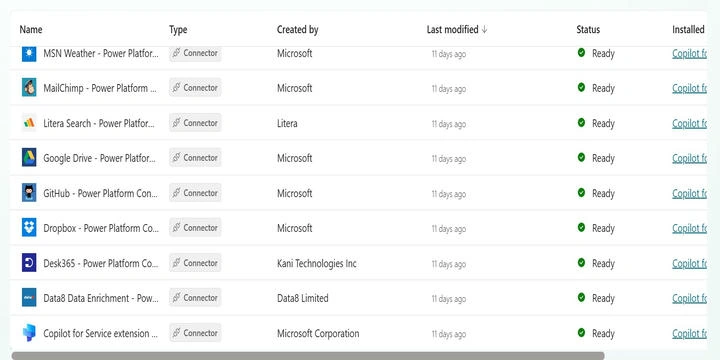
Task: Select the Litera Search - Power Platform name
Action: coord(100,124)
